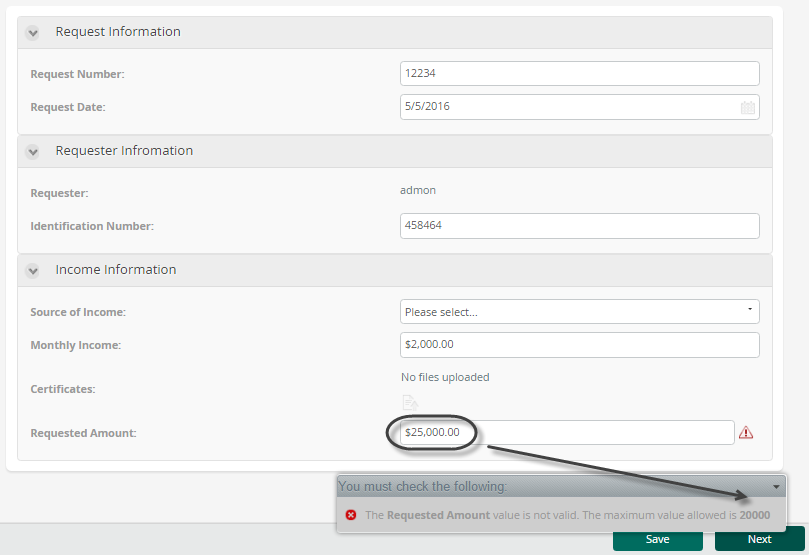
Task: Click the 'Monthly Income:' label
Action: click(76, 345)
